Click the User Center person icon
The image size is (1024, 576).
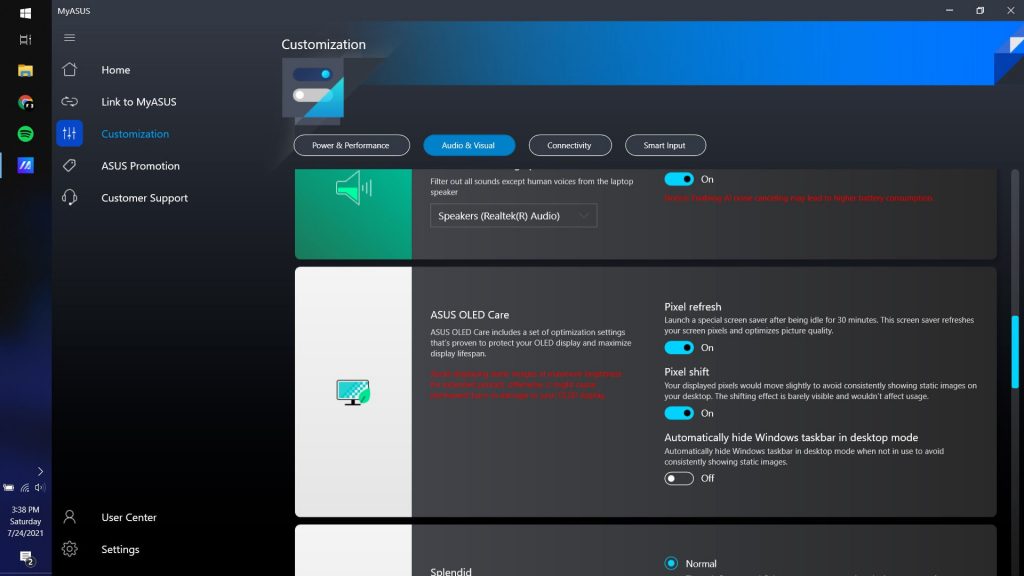69,517
